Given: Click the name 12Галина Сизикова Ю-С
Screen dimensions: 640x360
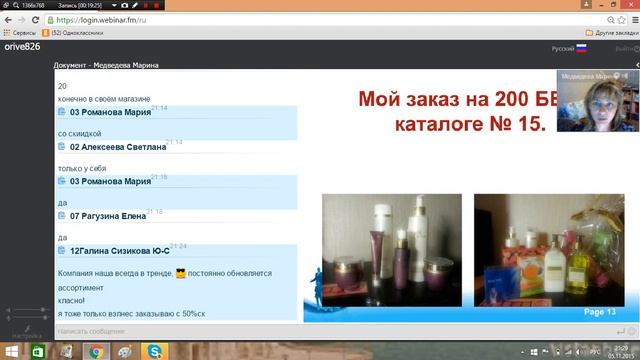Looking at the screenshot, I should (x=120, y=251).
